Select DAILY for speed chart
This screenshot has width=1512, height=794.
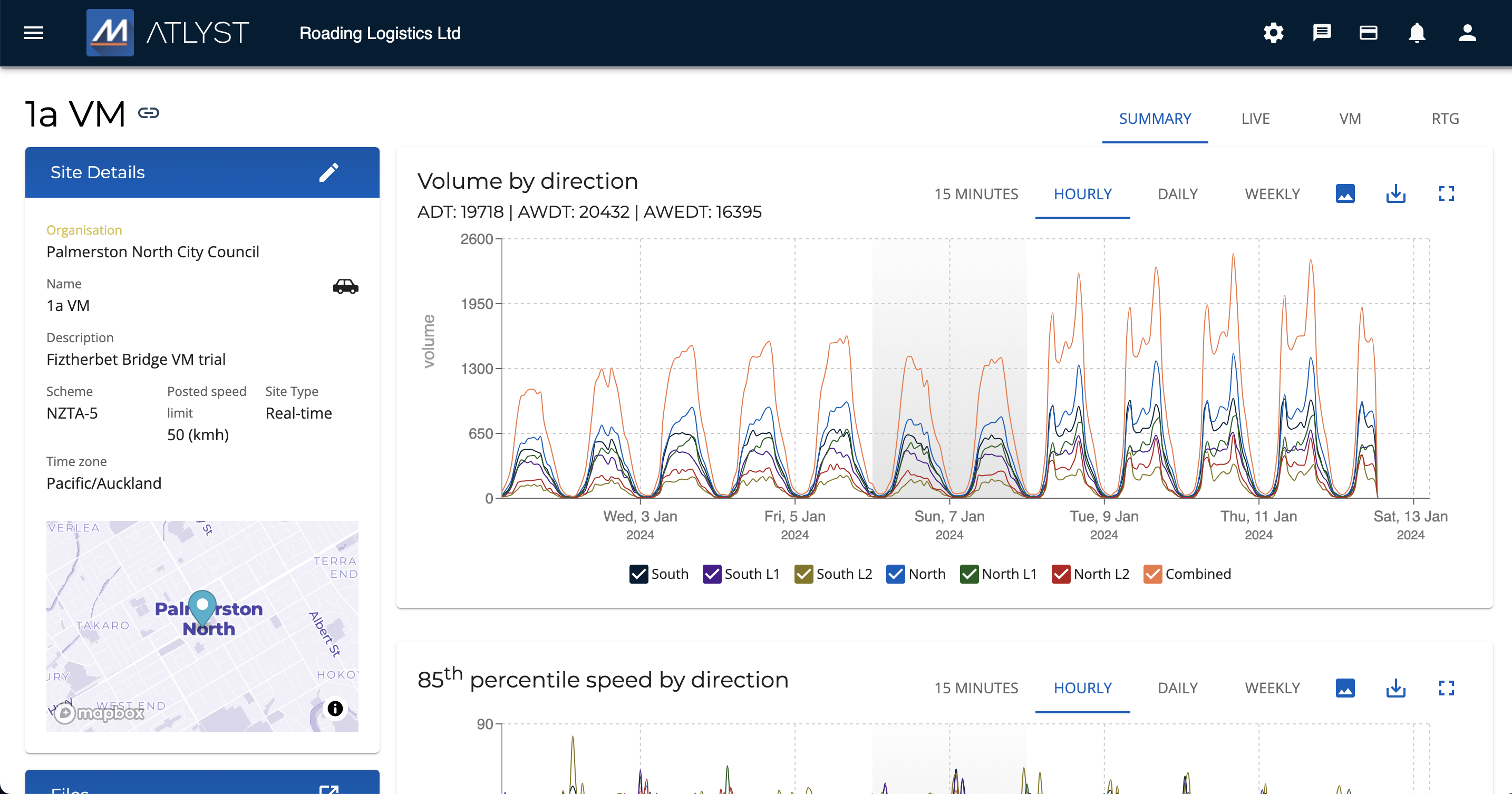(x=1177, y=688)
